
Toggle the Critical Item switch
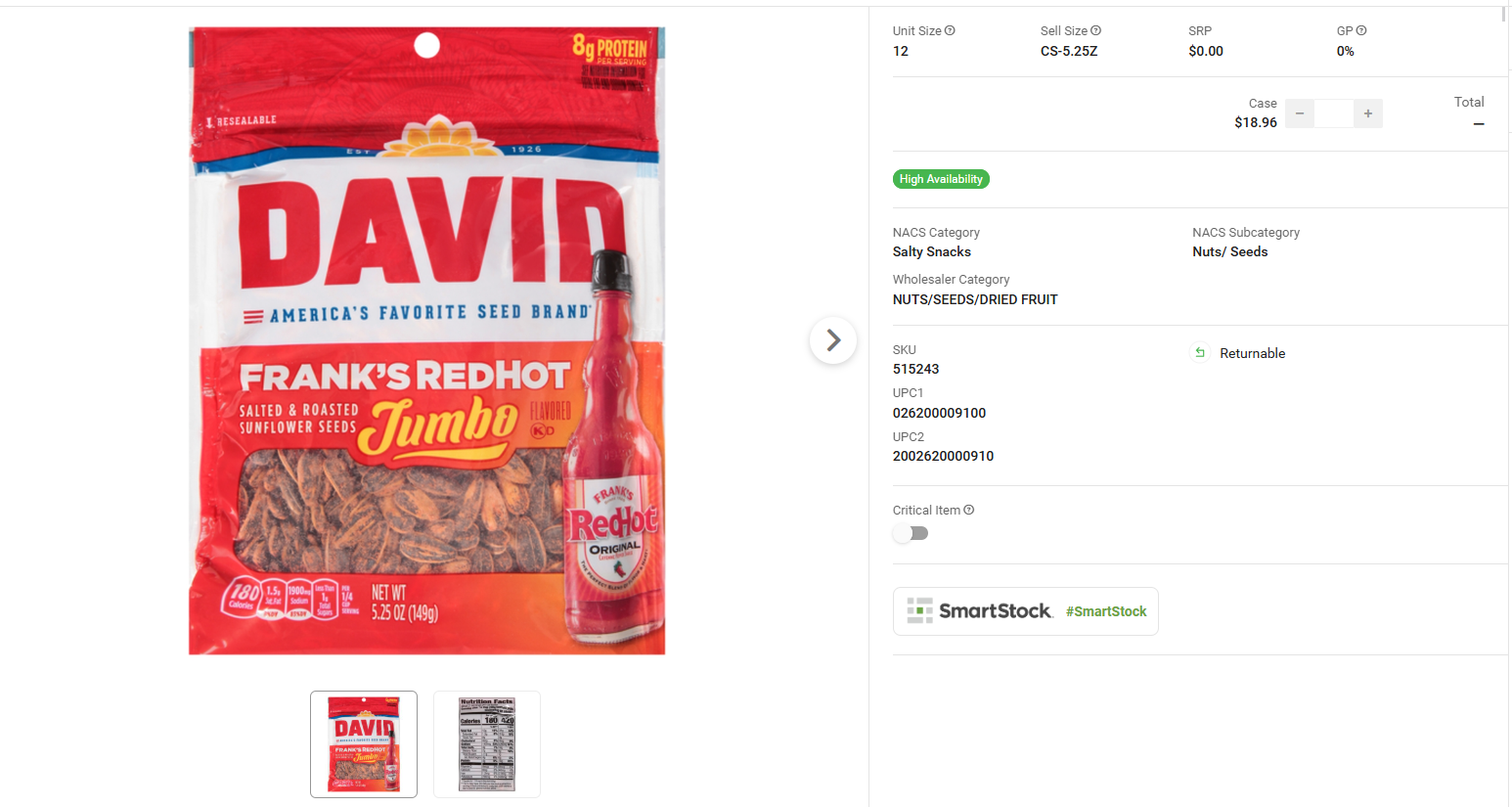coord(911,533)
